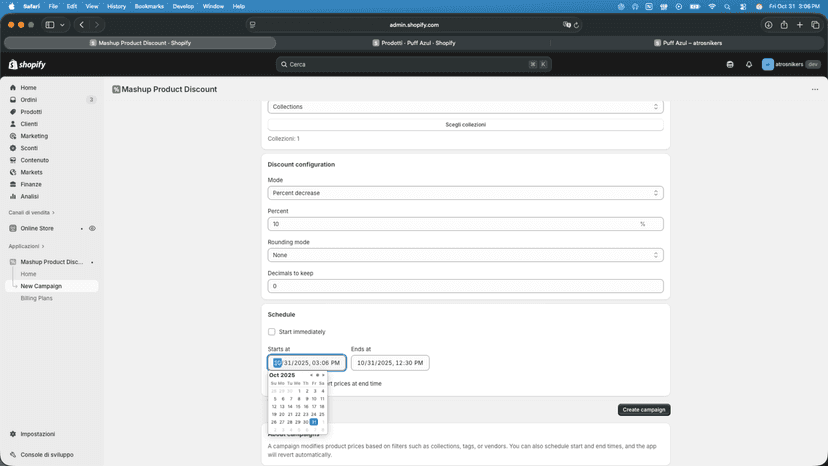Go to Sconti discounts page
Screen dimensions: 828x466
[x=29, y=148]
